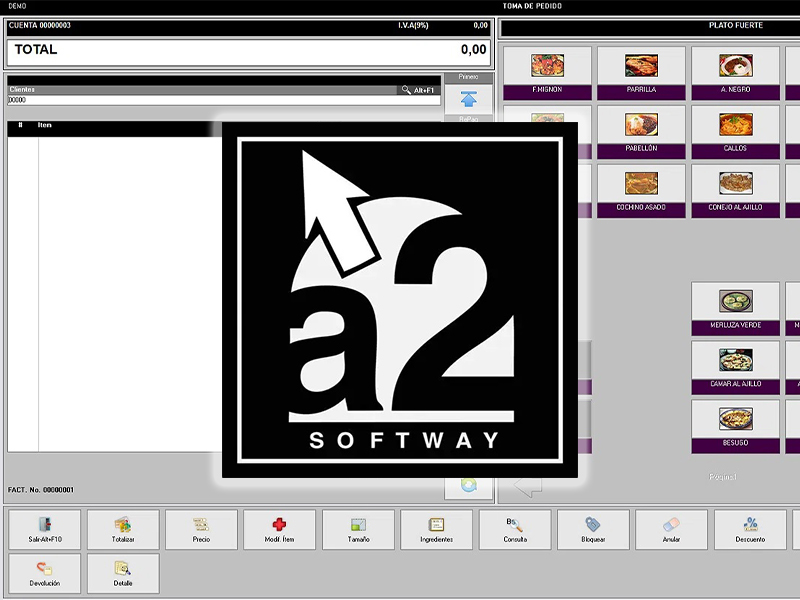800x600 pixels.
Task: Open the Tamaño size option
Action: pyautogui.click(x=358, y=530)
